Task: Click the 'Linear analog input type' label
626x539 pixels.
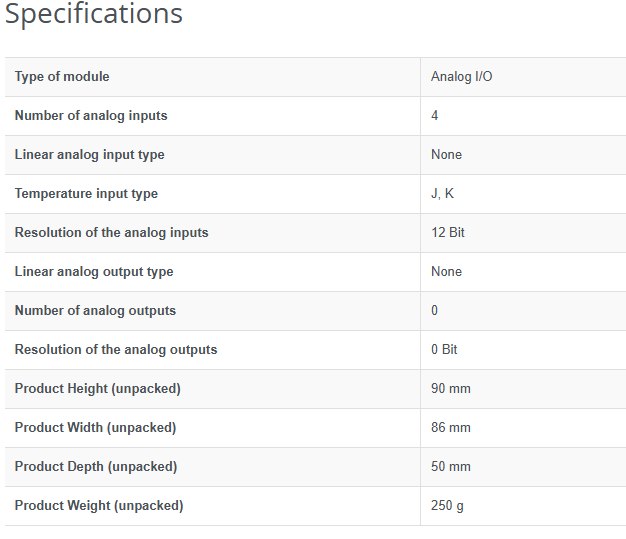Action: pos(89,155)
